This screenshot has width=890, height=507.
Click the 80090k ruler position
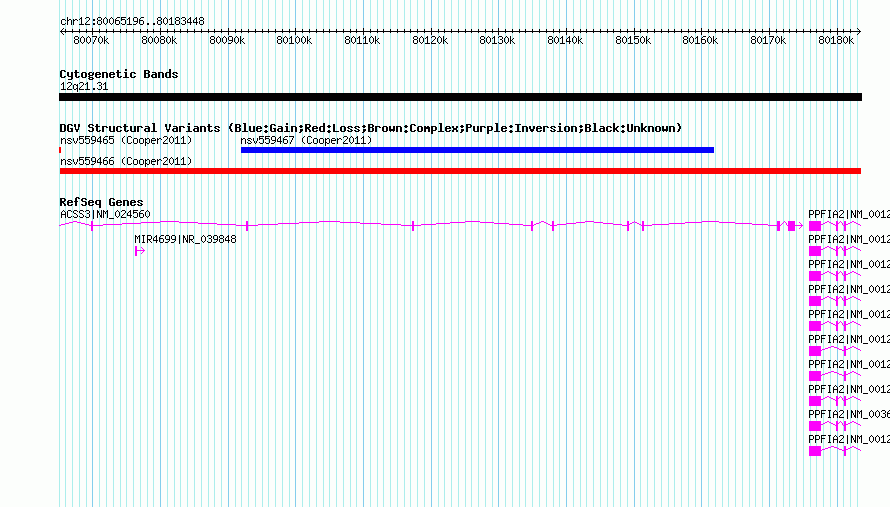(x=227, y=40)
